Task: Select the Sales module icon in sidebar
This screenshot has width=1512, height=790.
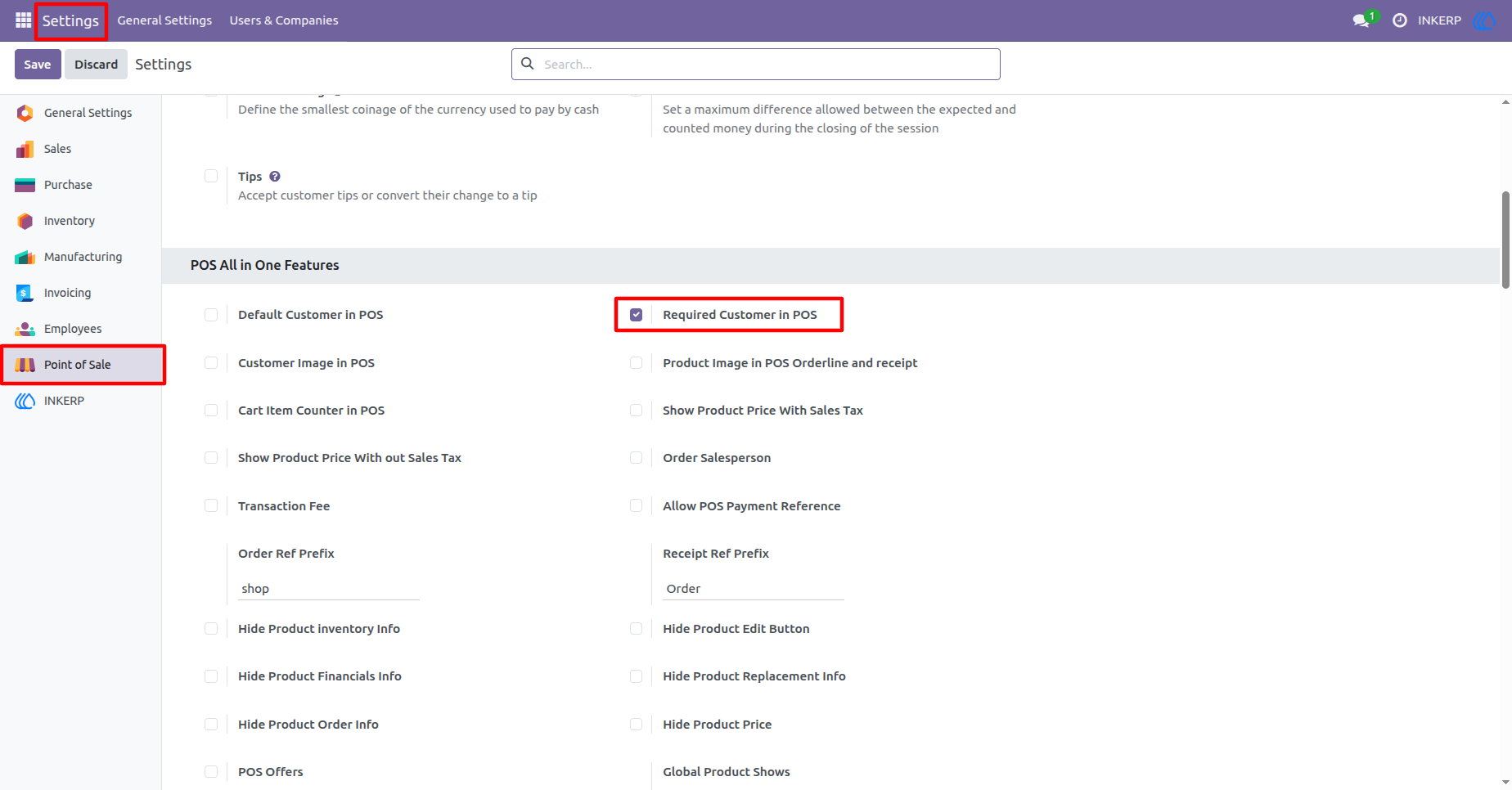Action: pyautogui.click(x=25, y=149)
